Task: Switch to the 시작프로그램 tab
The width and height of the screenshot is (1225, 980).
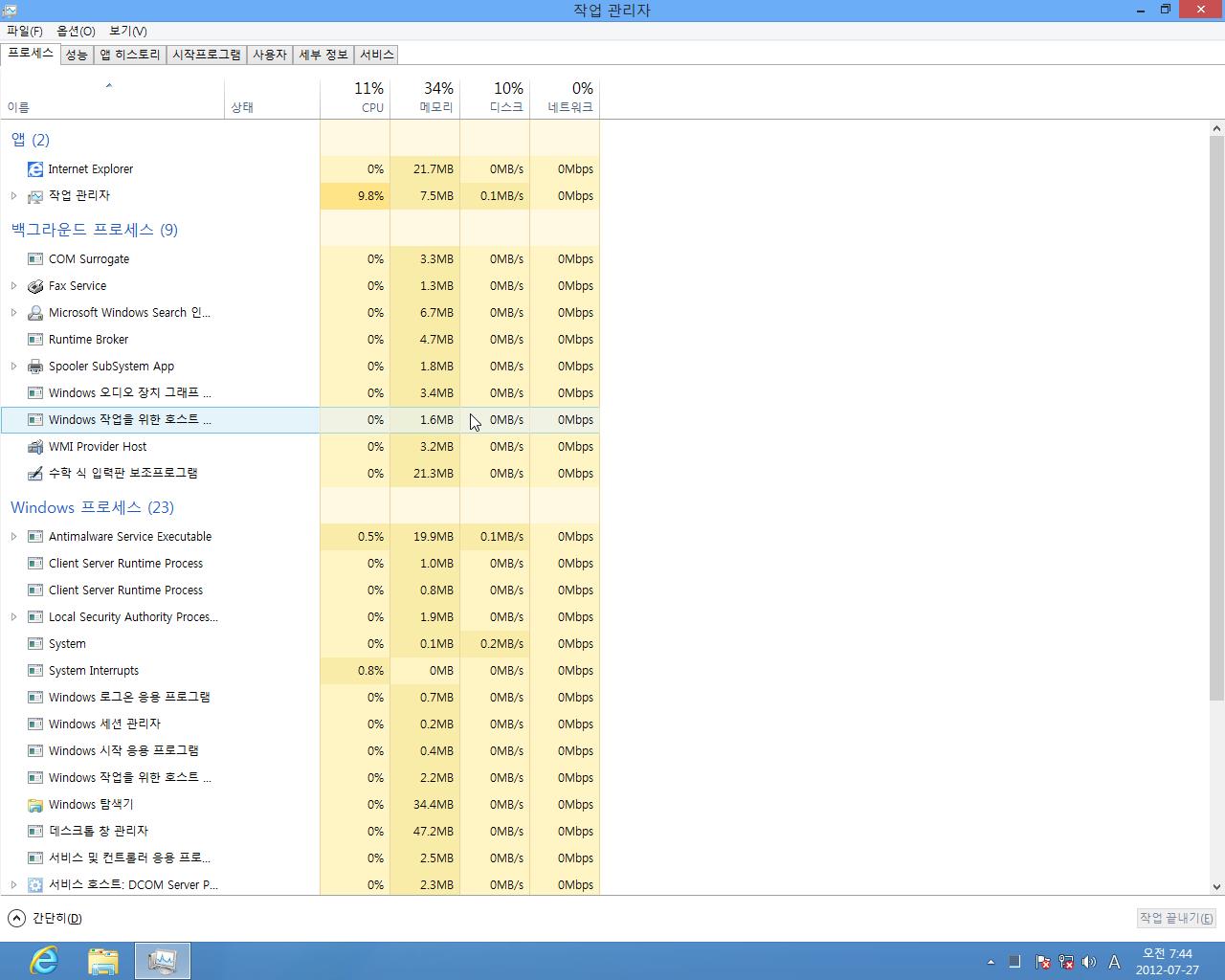Action: coord(207,55)
